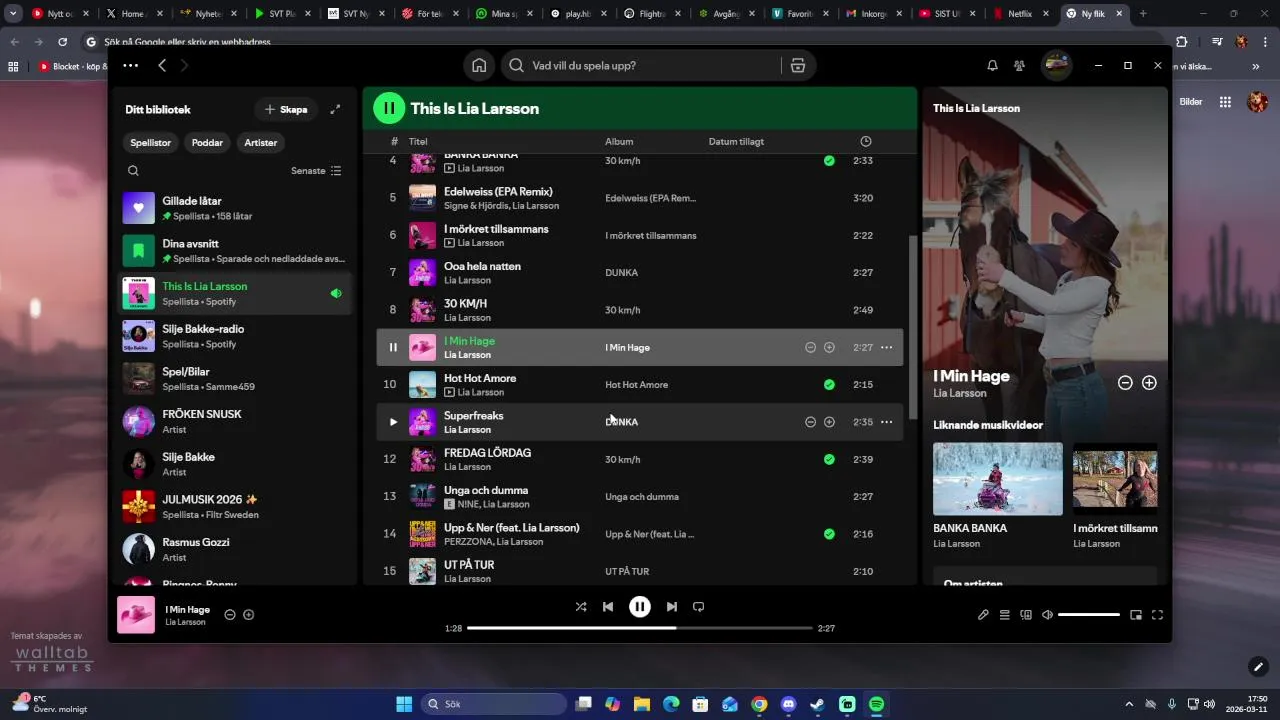Adjust the volume slider in the player bar
This screenshot has width=1280, height=720.
click(1089, 615)
